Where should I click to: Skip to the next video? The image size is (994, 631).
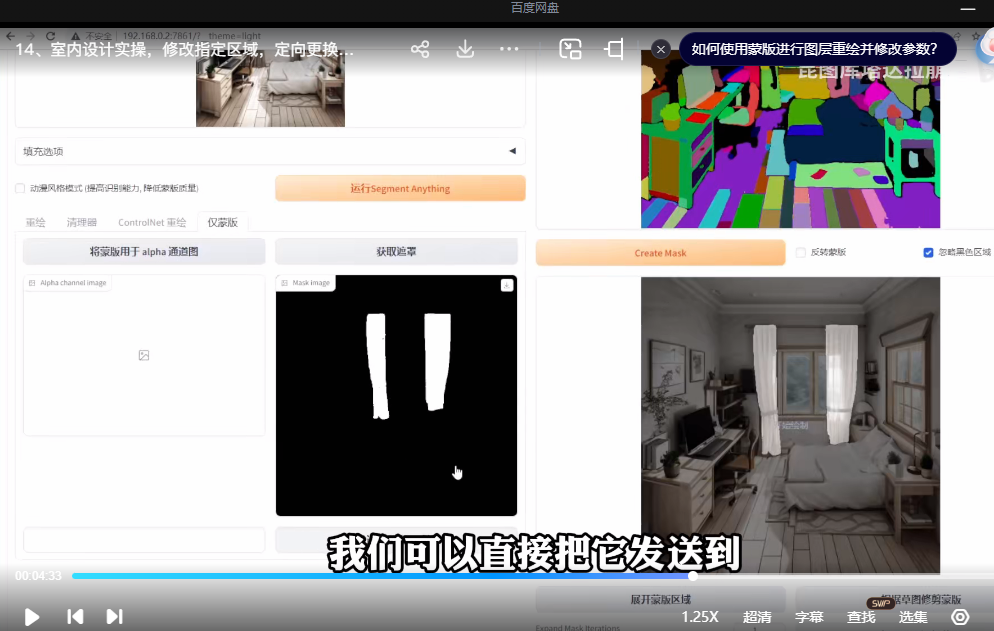pyautogui.click(x=114, y=616)
